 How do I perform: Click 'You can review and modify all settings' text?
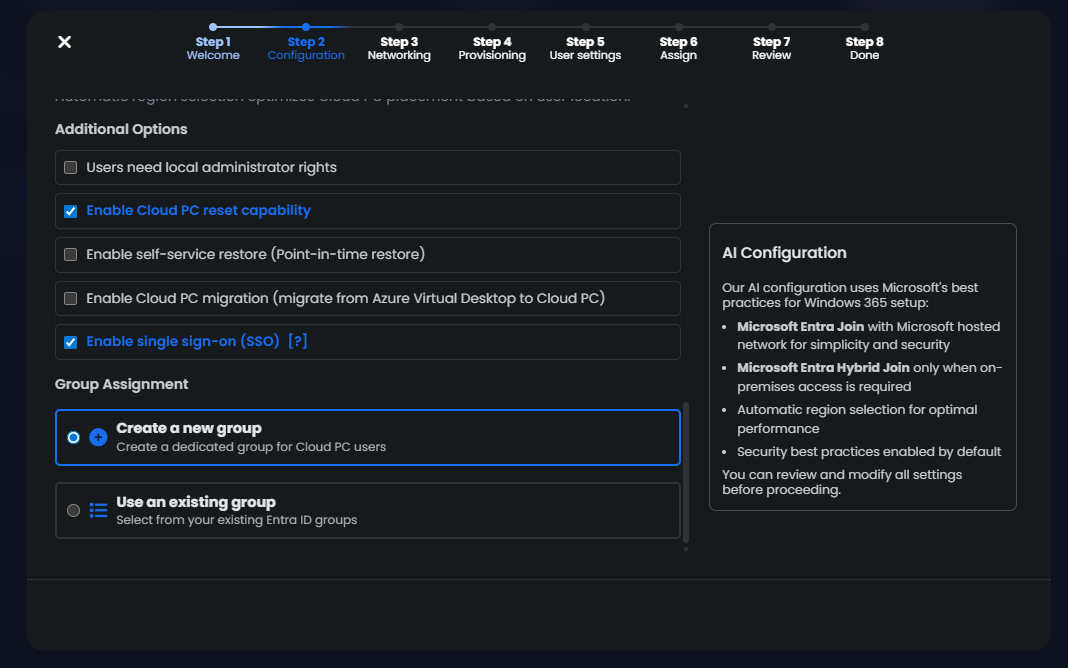coord(842,475)
